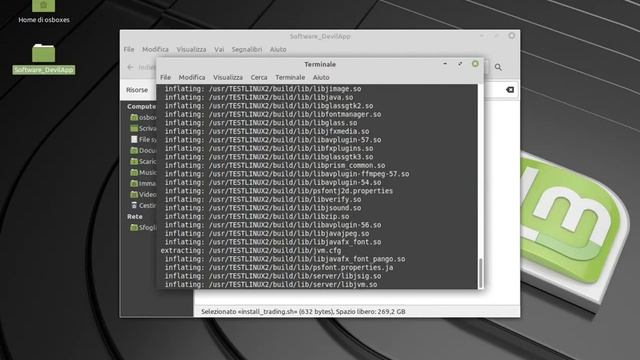Click Computer section header in sidebar

coord(141,106)
